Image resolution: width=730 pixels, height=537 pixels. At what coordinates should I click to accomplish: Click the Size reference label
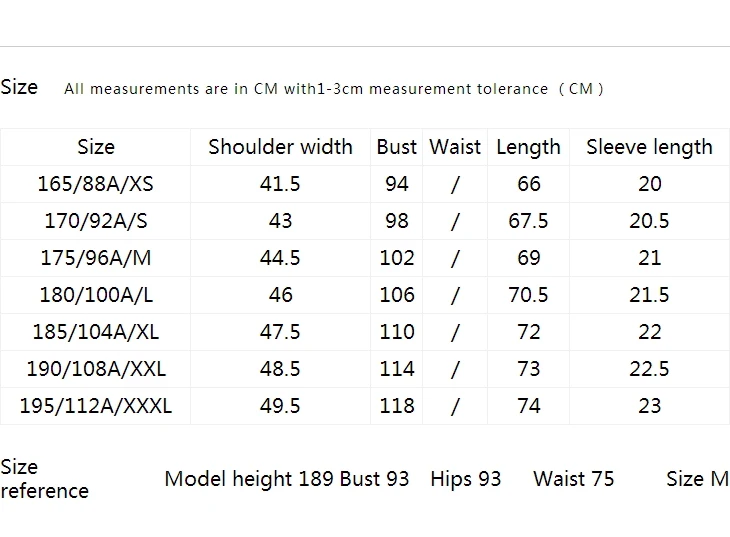(x=44, y=479)
